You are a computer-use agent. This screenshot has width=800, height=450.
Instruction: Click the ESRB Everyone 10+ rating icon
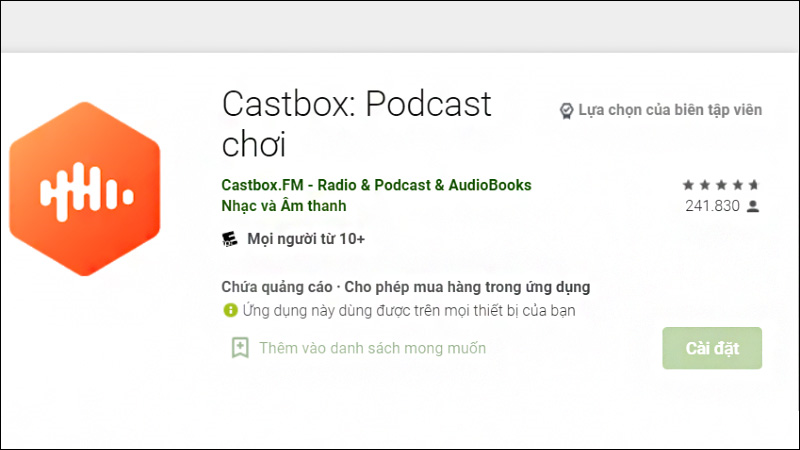[230, 239]
